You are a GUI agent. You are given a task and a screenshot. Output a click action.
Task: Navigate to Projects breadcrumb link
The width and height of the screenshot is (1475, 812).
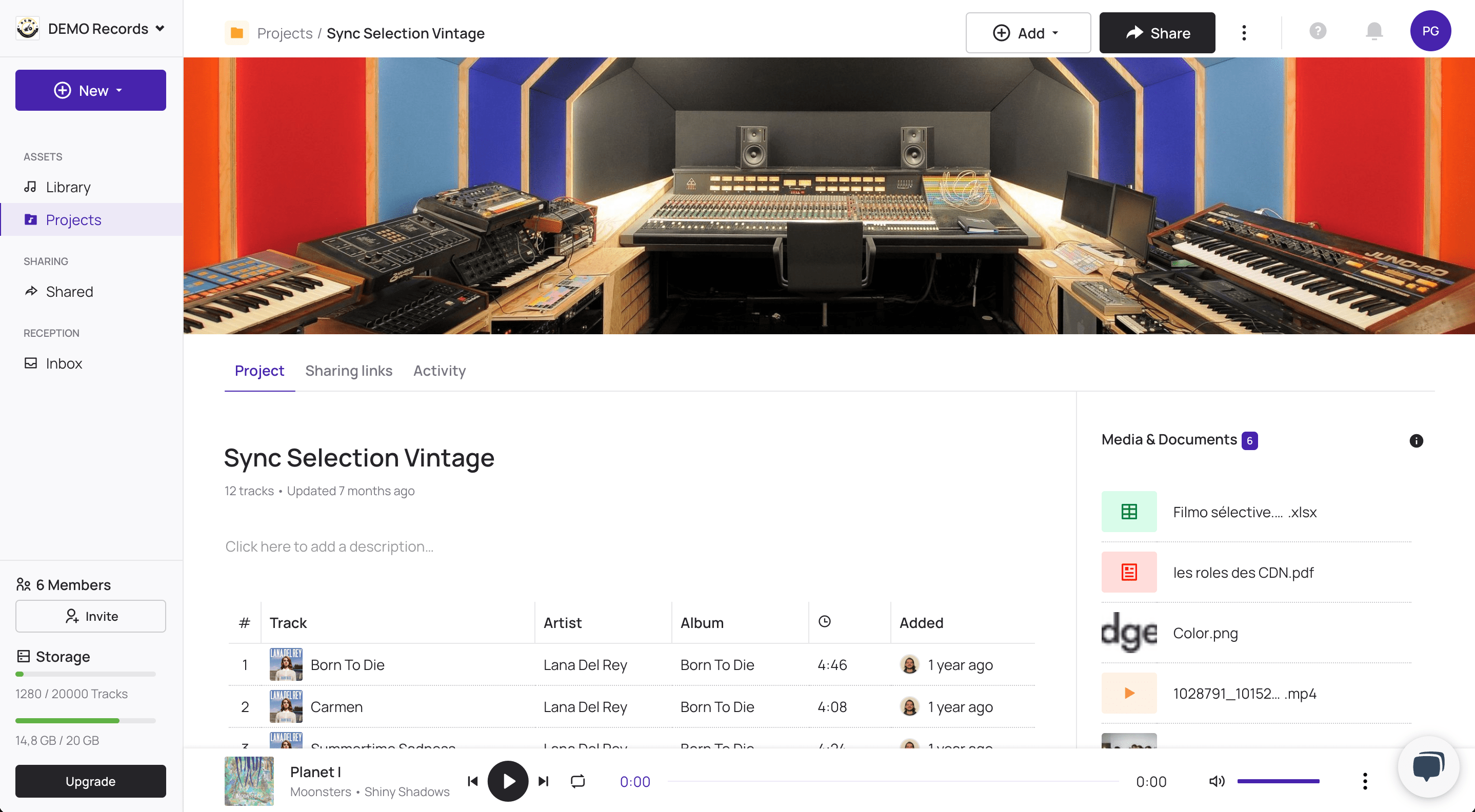point(285,33)
